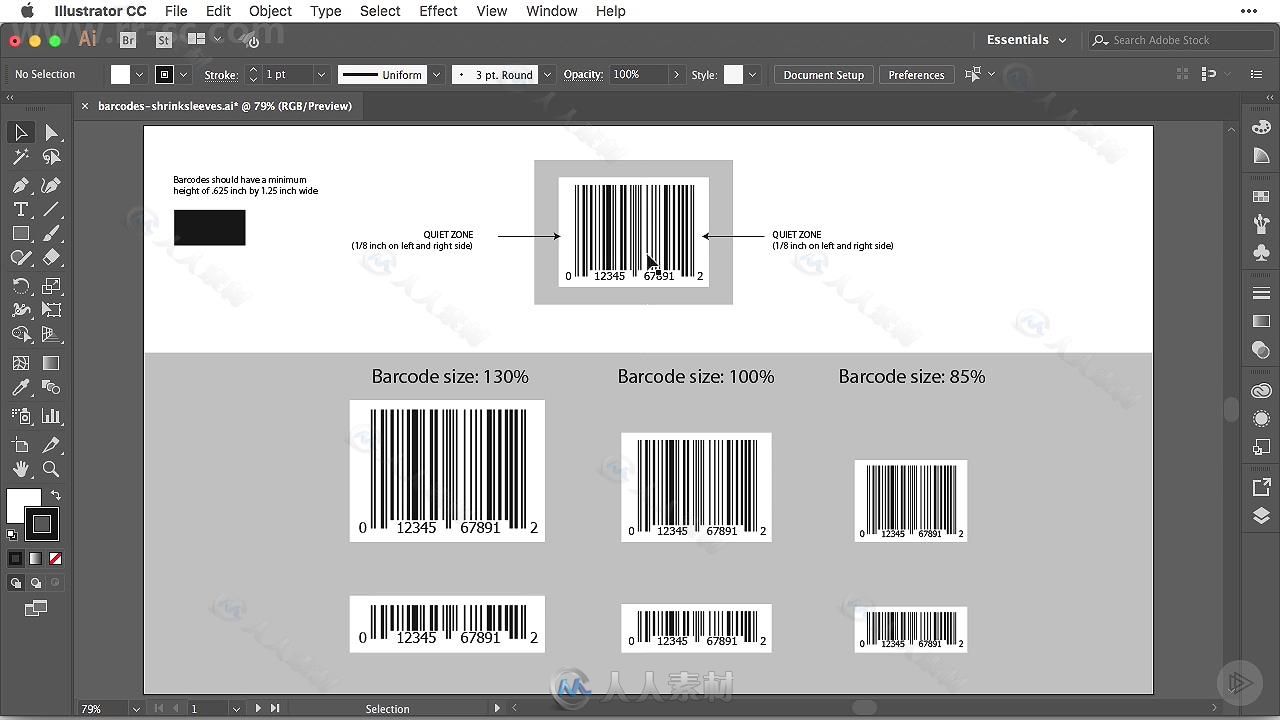Click the fill color box in toolbar
This screenshot has height=720, width=1280.
pos(24,505)
